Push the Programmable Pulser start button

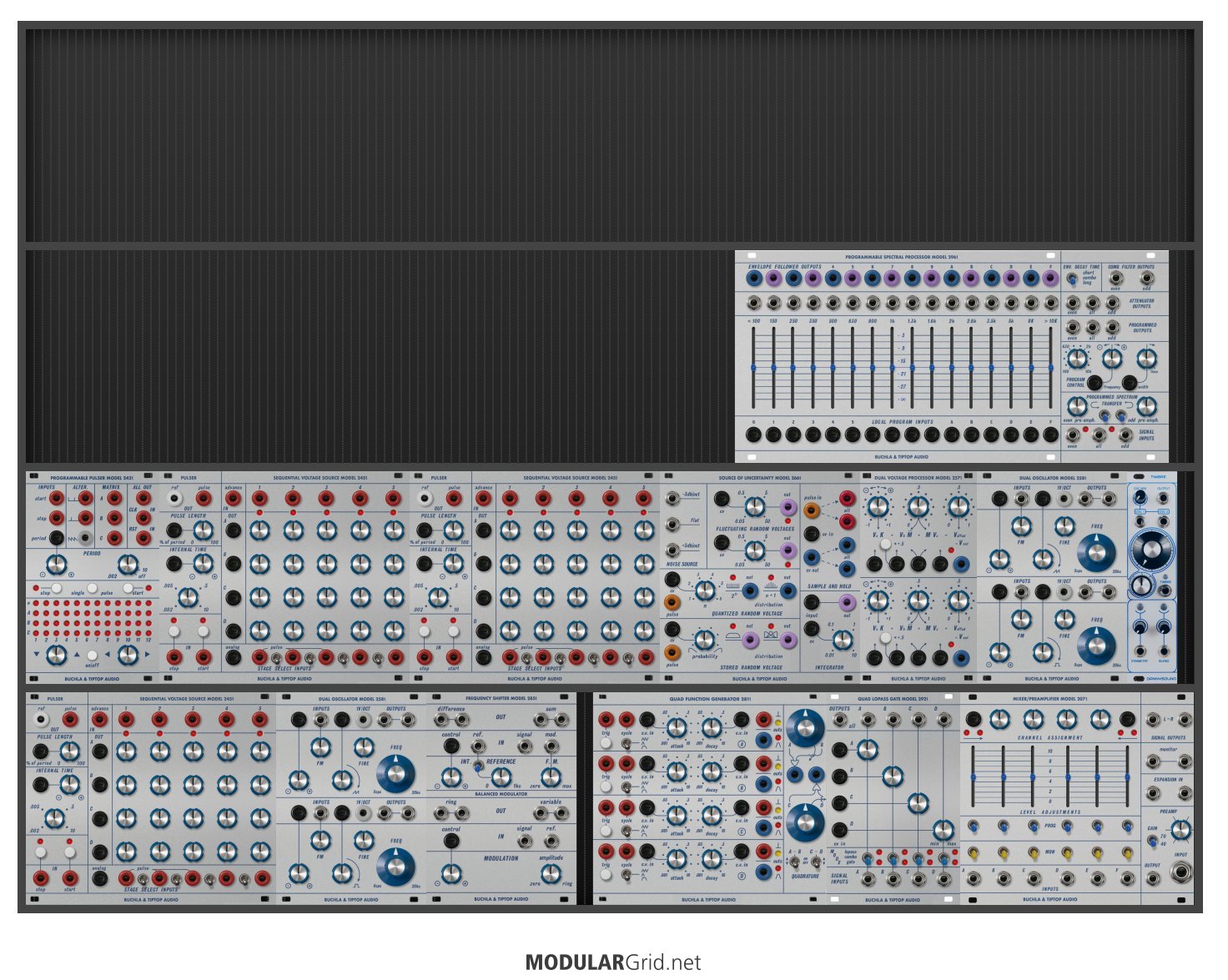pos(127,587)
